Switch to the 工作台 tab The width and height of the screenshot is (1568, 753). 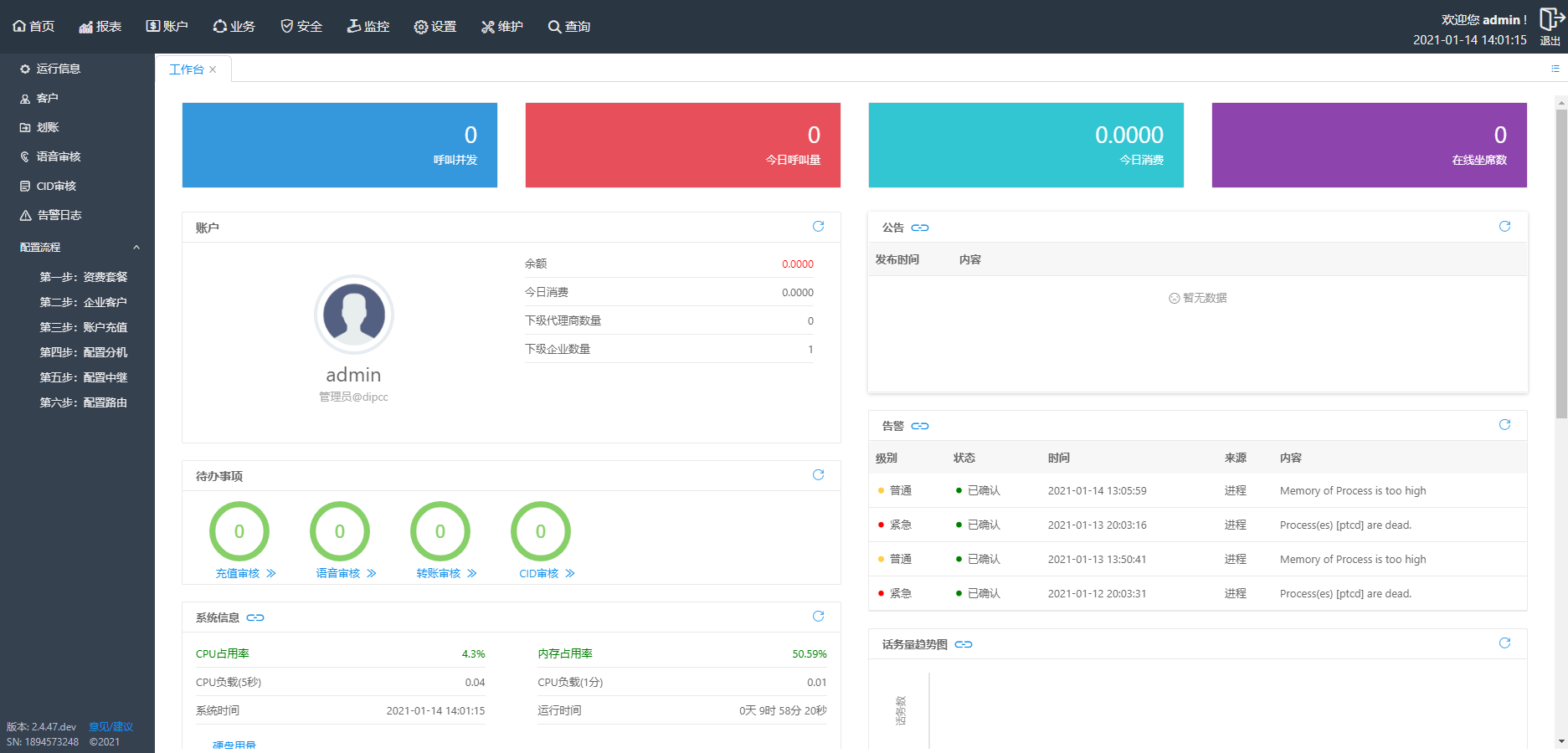pos(188,69)
